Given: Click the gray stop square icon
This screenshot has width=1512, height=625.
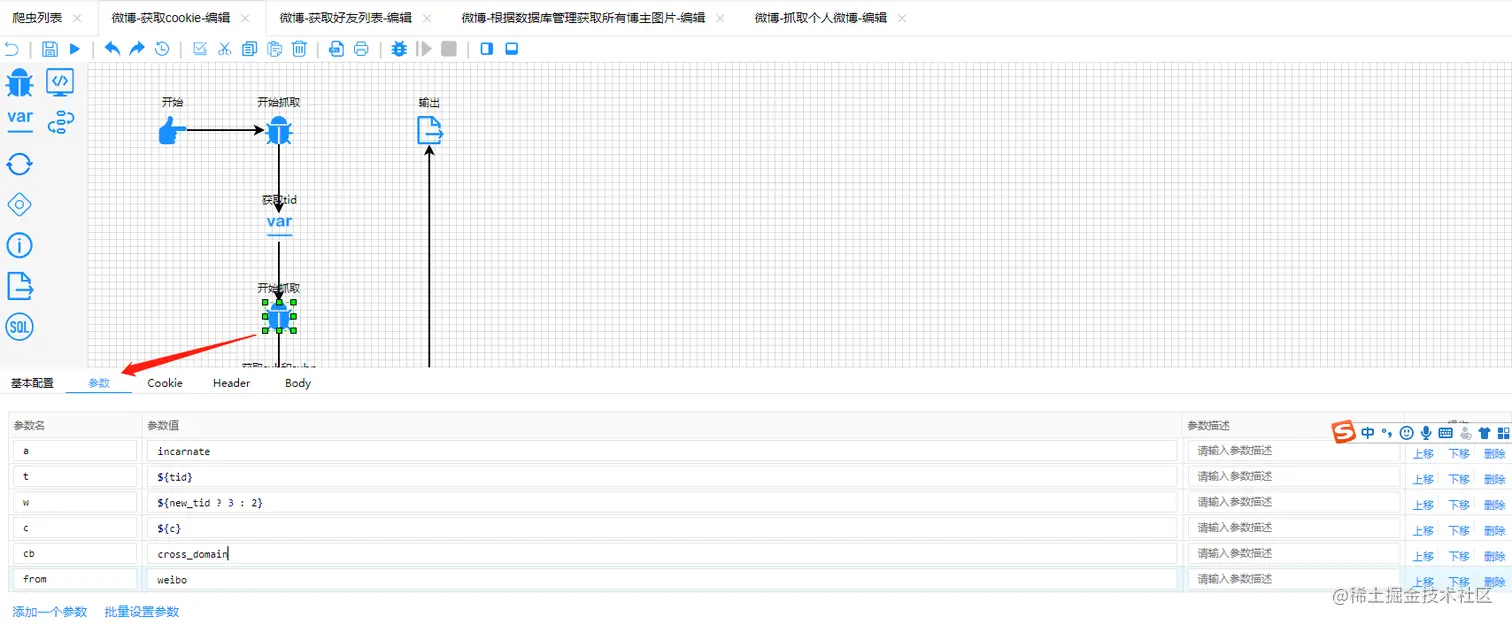Looking at the screenshot, I should pyautogui.click(x=449, y=49).
